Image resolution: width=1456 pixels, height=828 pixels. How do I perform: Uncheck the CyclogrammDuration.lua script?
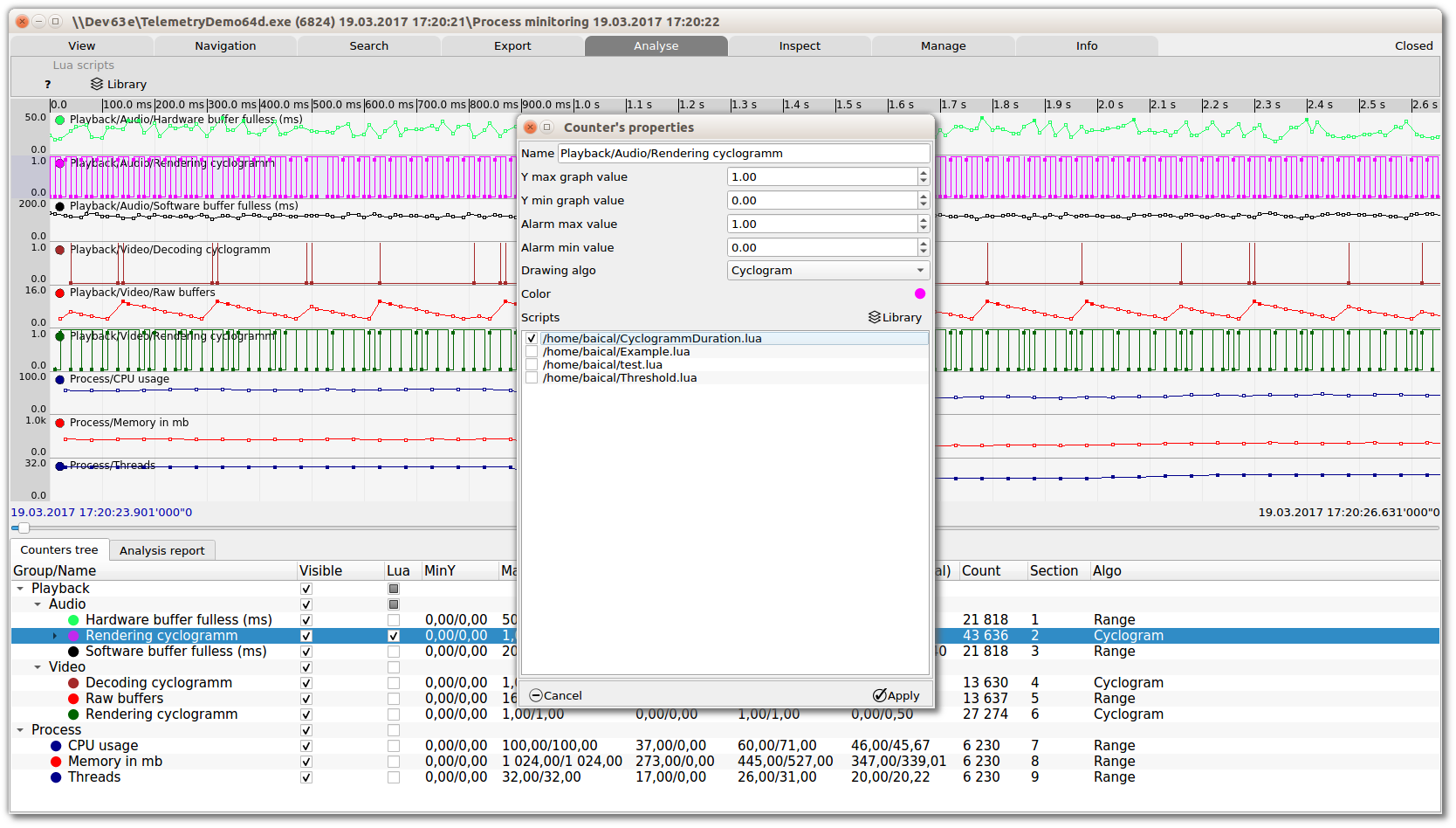(532, 339)
